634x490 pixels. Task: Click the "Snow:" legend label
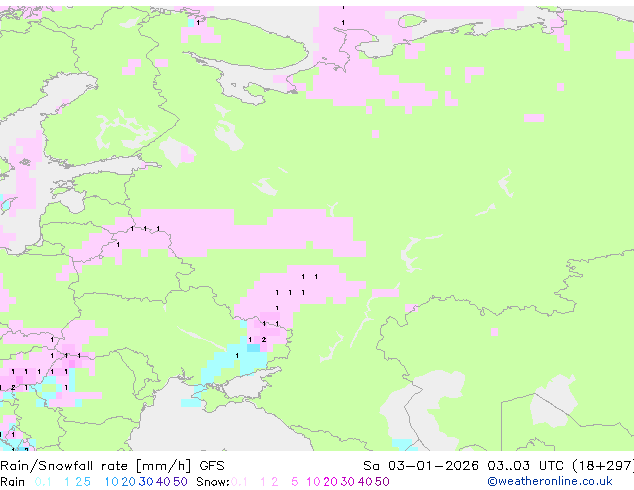213,482
